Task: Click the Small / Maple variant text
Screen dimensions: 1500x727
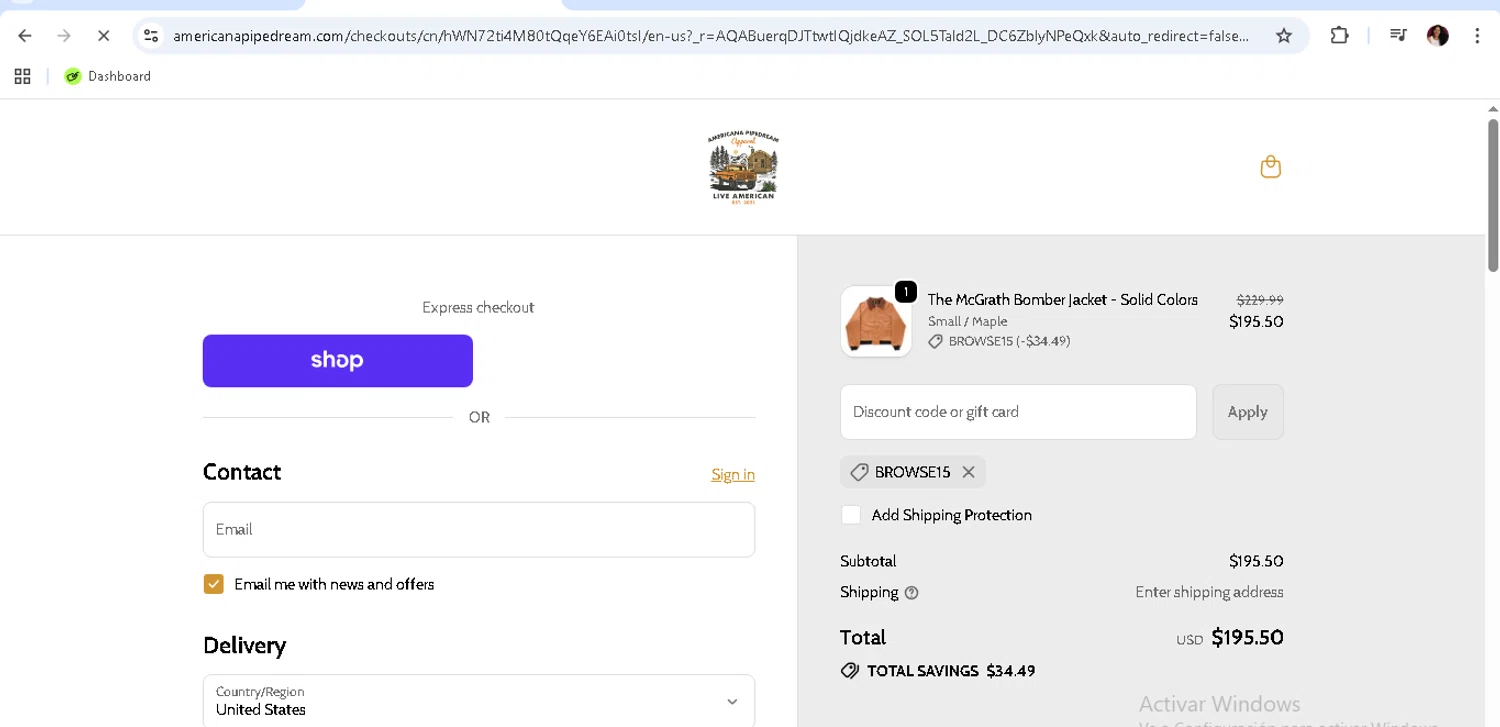Action: [967, 322]
